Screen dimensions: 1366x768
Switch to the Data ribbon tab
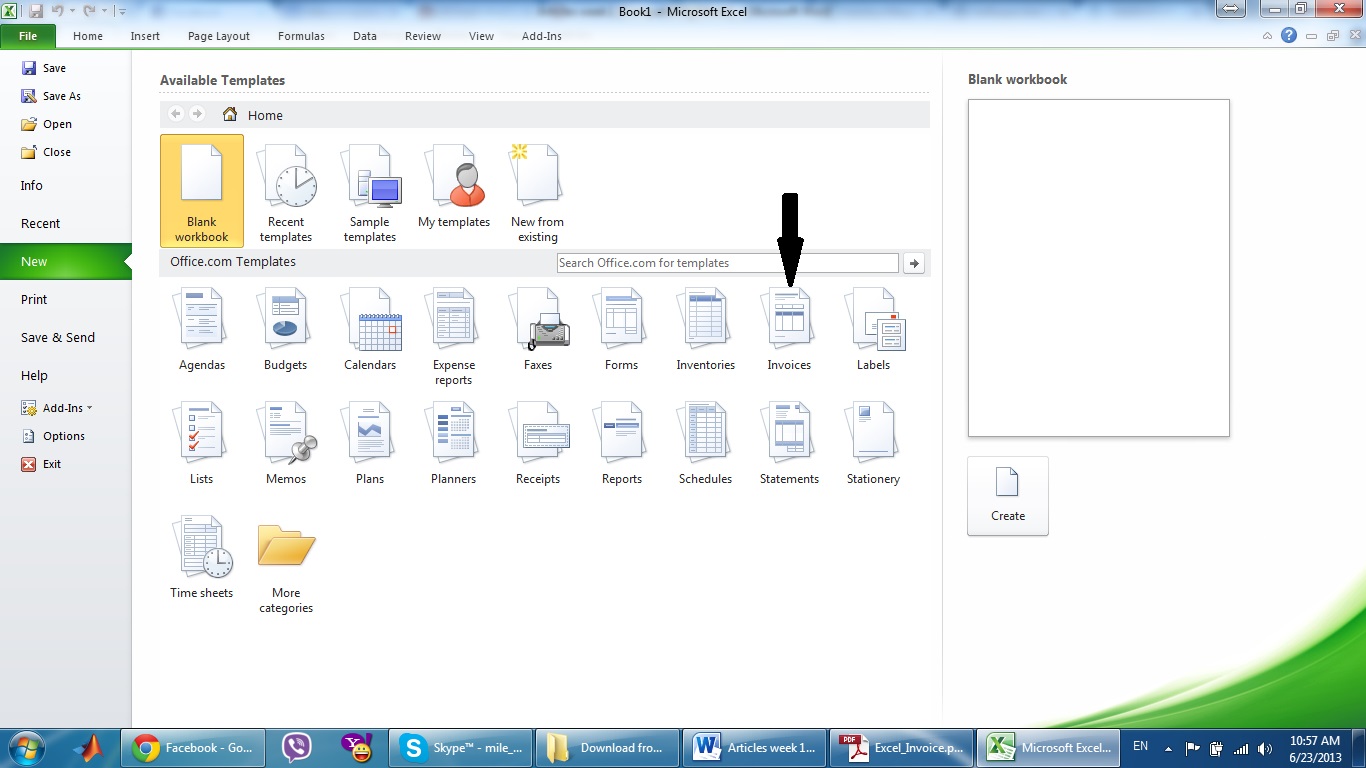pos(365,36)
